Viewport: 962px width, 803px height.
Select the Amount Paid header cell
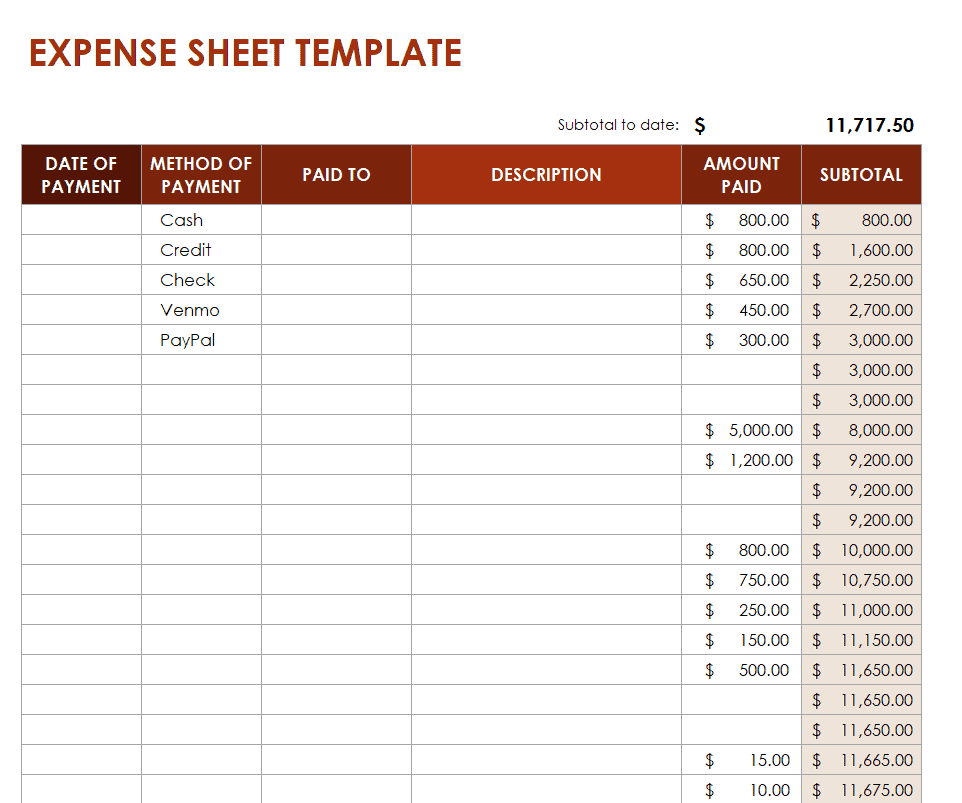[x=741, y=175]
